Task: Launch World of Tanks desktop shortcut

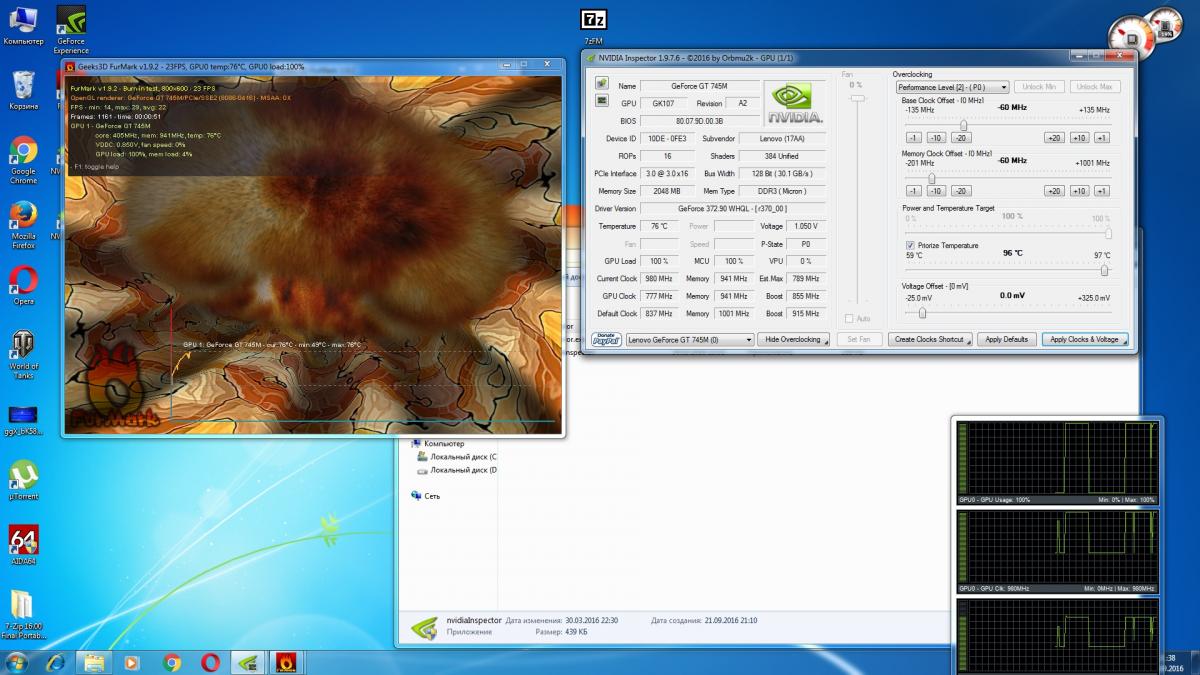Action: 23,356
